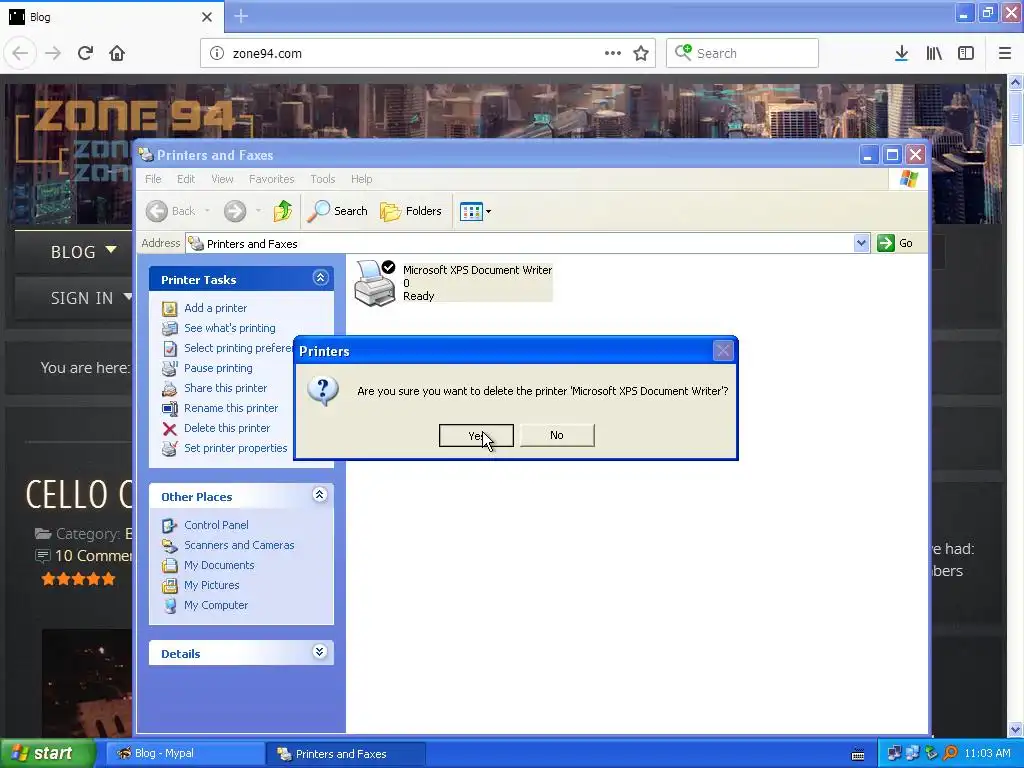
Task: Open the Back history dropdown arrow
Action: pyautogui.click(x=207, y=211)
